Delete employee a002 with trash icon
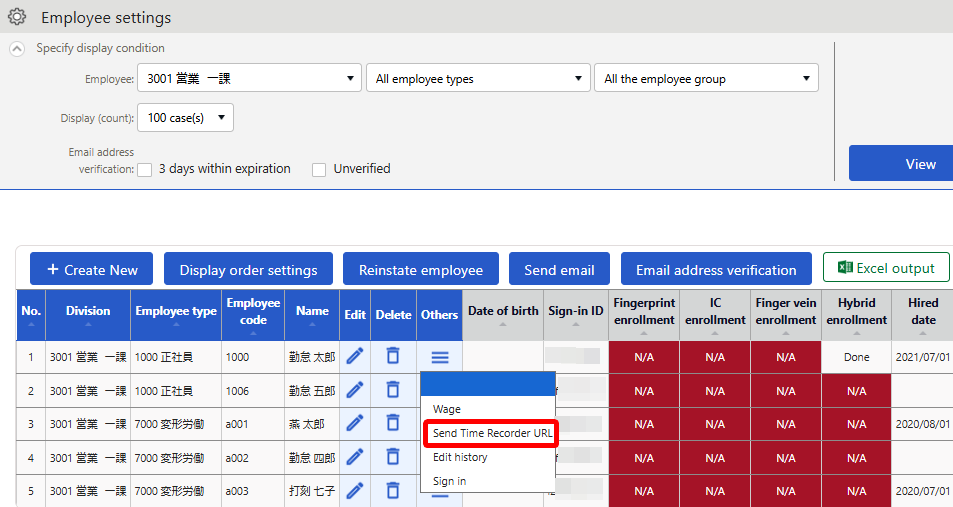Screen dimensions: 953x507 393,457
